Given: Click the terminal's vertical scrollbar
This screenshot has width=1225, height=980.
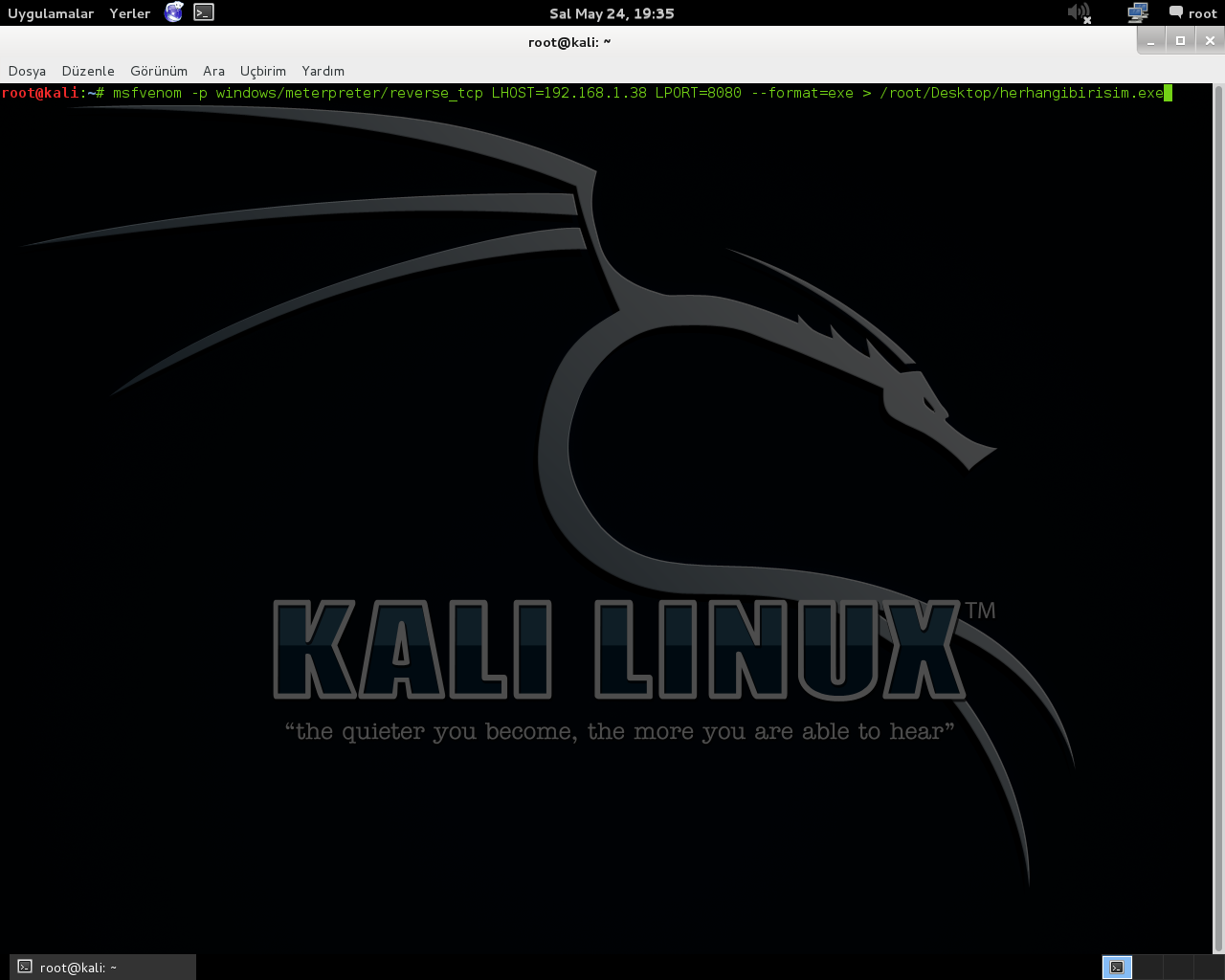Looking at the screenshot, I should (x=1218, y=517).
